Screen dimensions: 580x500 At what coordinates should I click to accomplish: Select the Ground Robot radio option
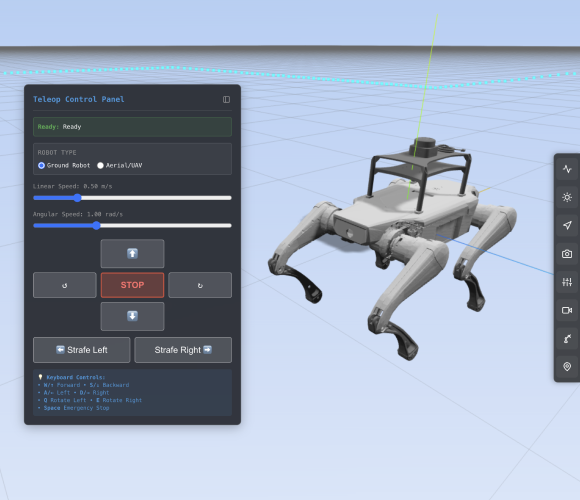(x=41, y=165)
